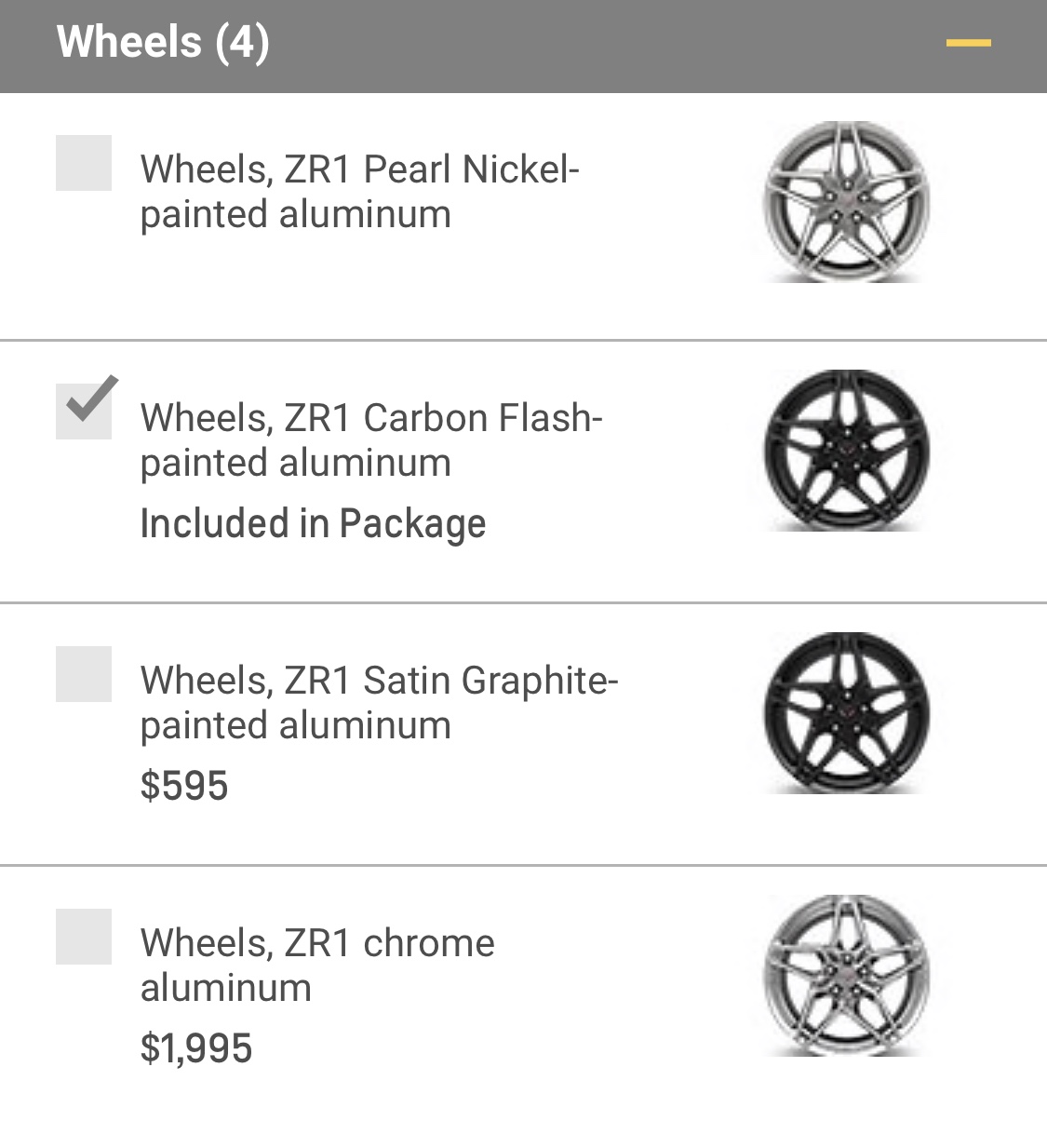Click the ZR1 chrome aluminum label

tap(316, 965)
